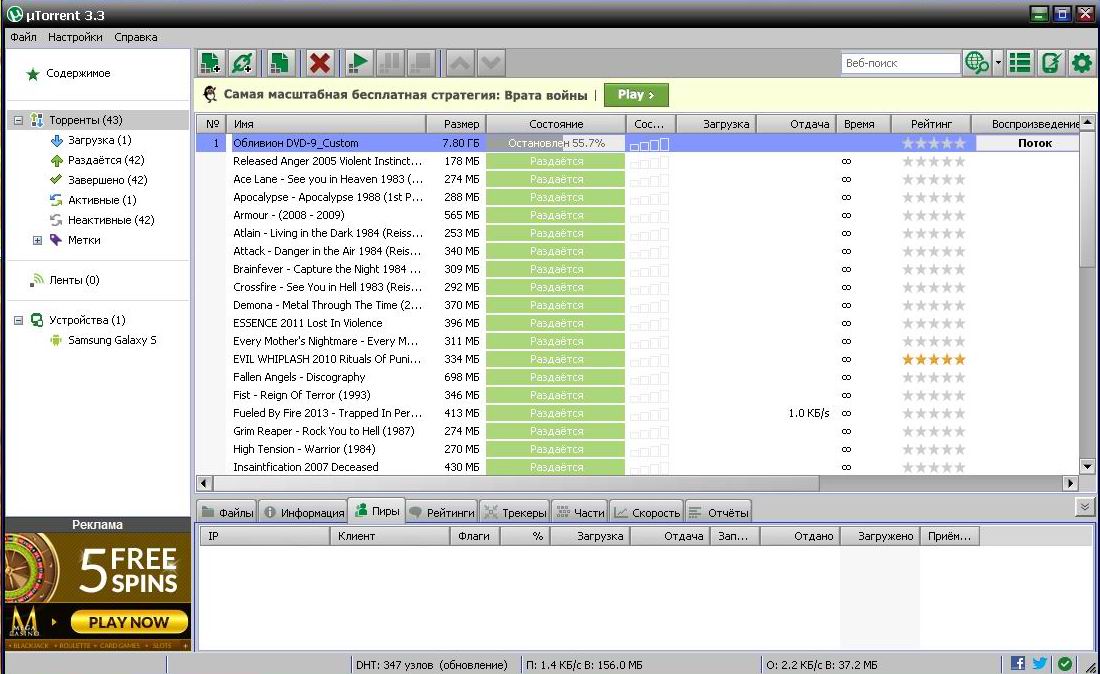Screen dimensions: 1100x674
Task: Switch to the Файлы tab
Action: (x=227, y=513)
